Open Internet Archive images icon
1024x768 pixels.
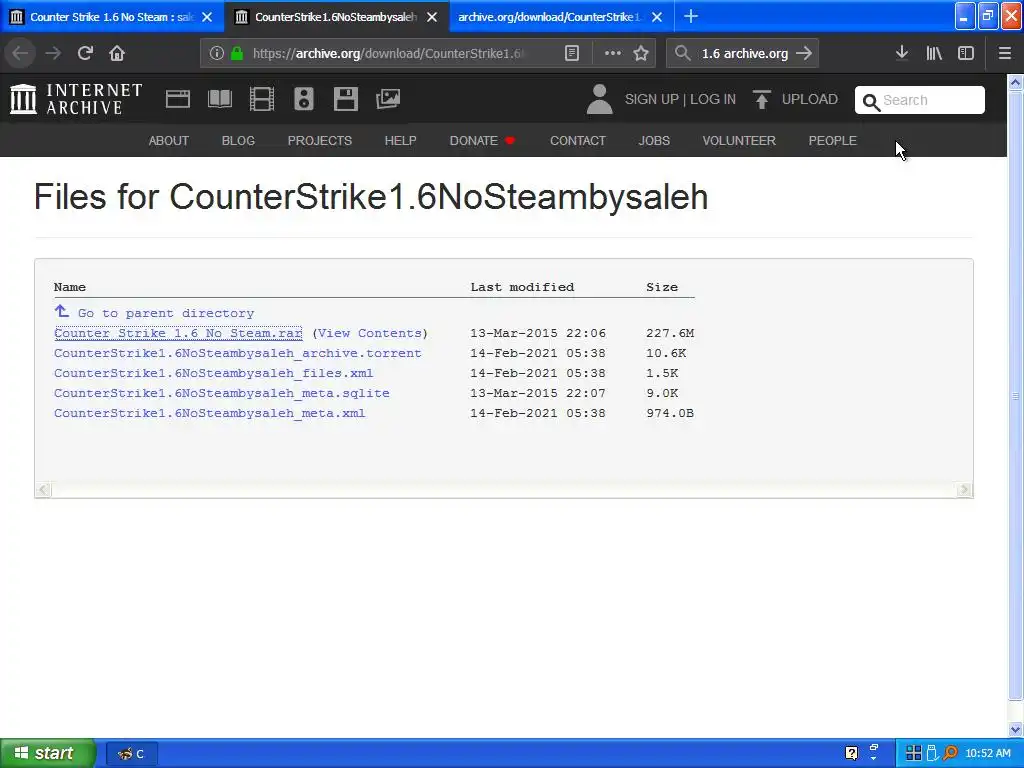pos(388,99)
